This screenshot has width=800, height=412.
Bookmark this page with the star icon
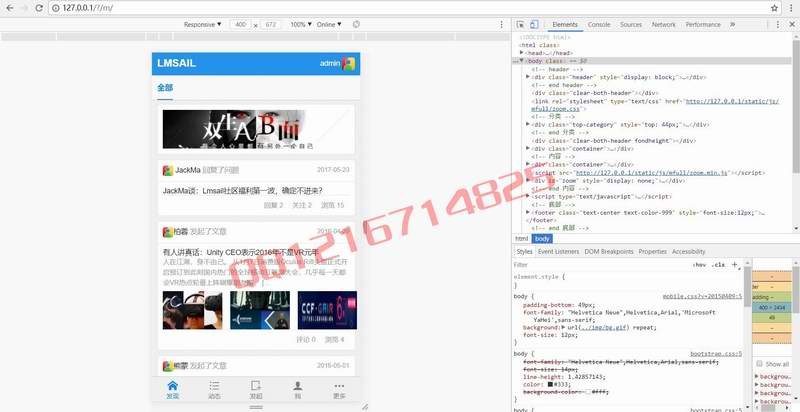coord(774,8)
